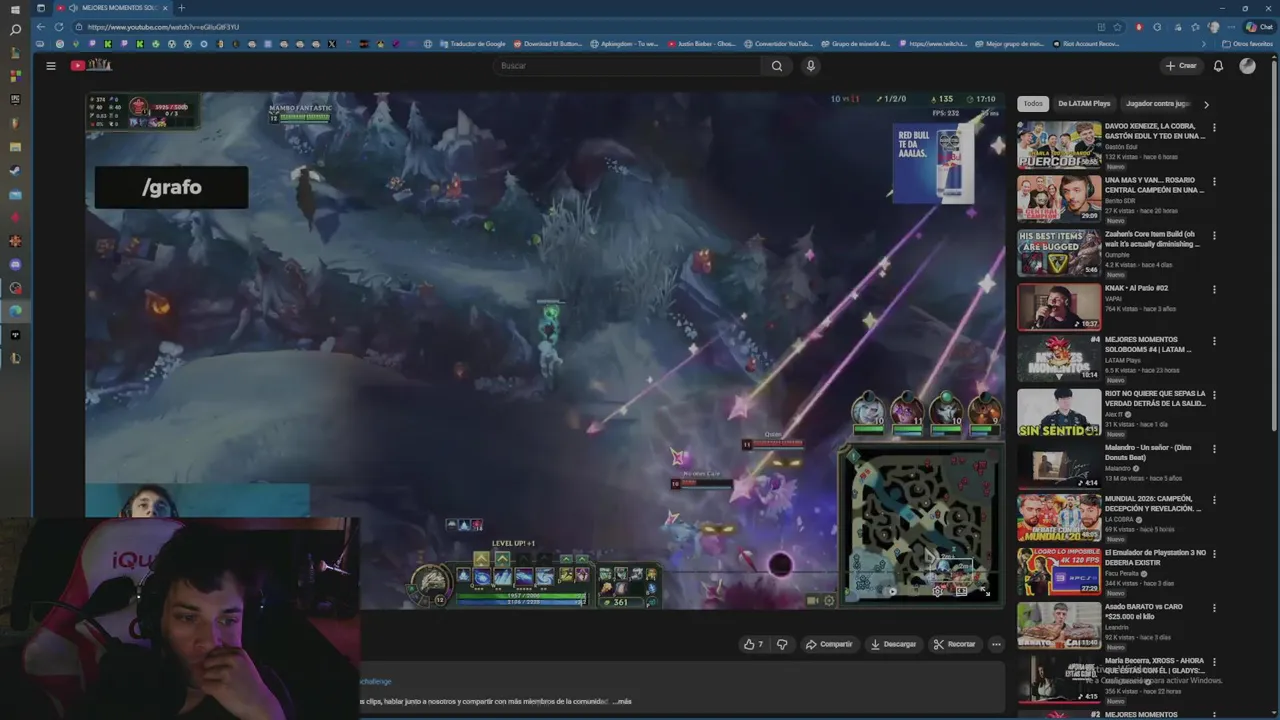Open the browser tab actions menu icon

pyautogui.click(x=40, y=8)
